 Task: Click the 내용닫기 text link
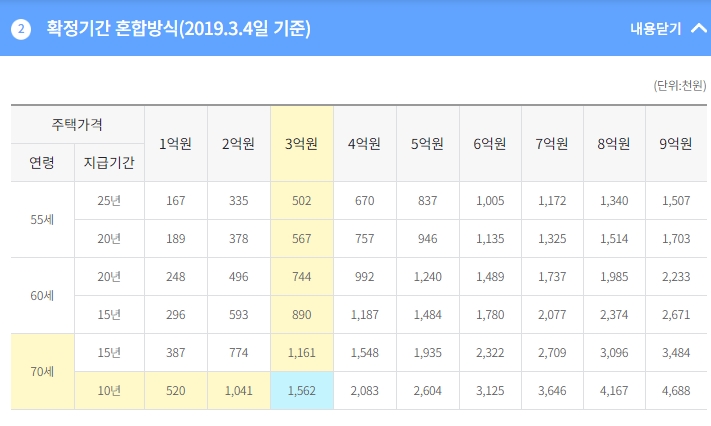tap(656, 29)
